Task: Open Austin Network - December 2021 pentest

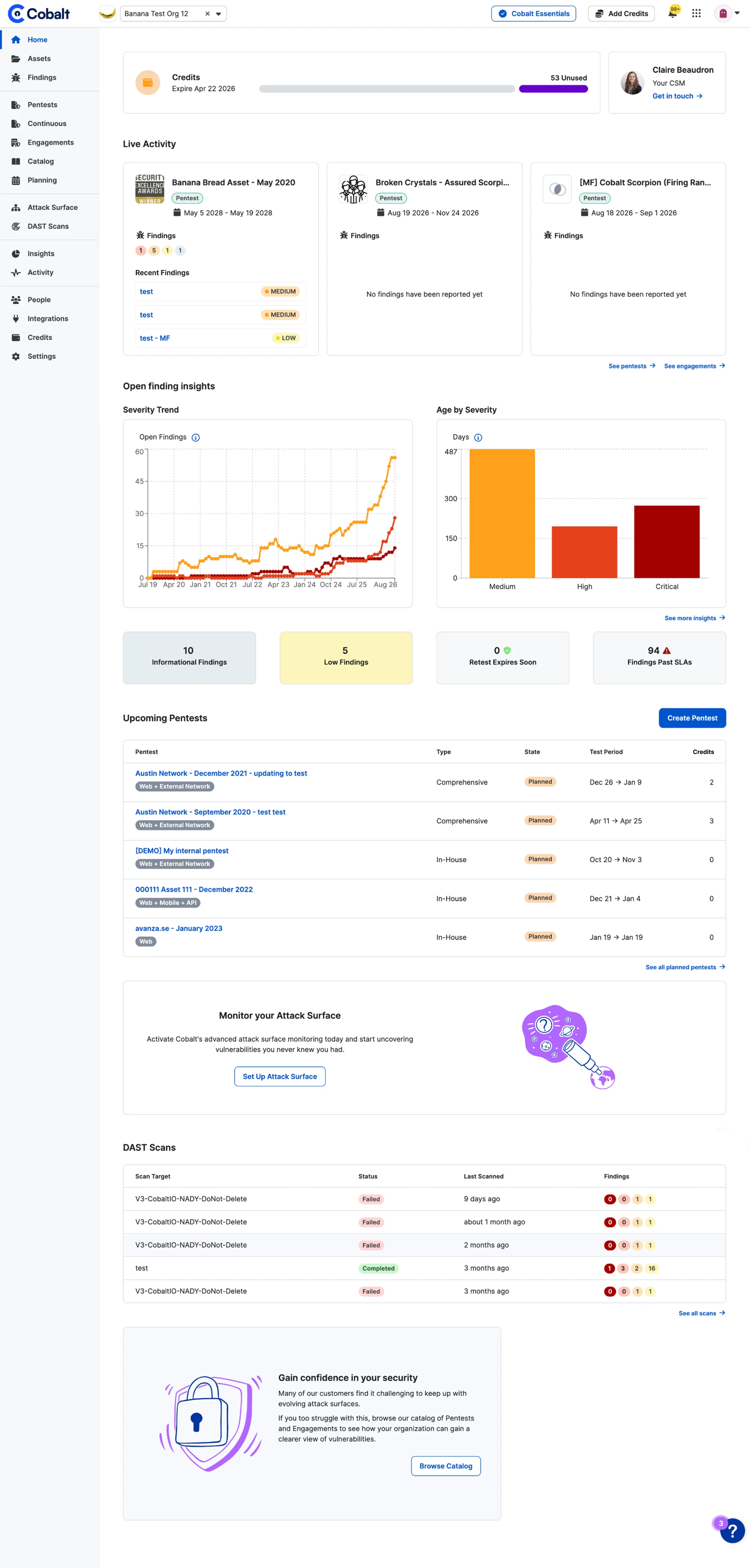Action: click(221, 773)
